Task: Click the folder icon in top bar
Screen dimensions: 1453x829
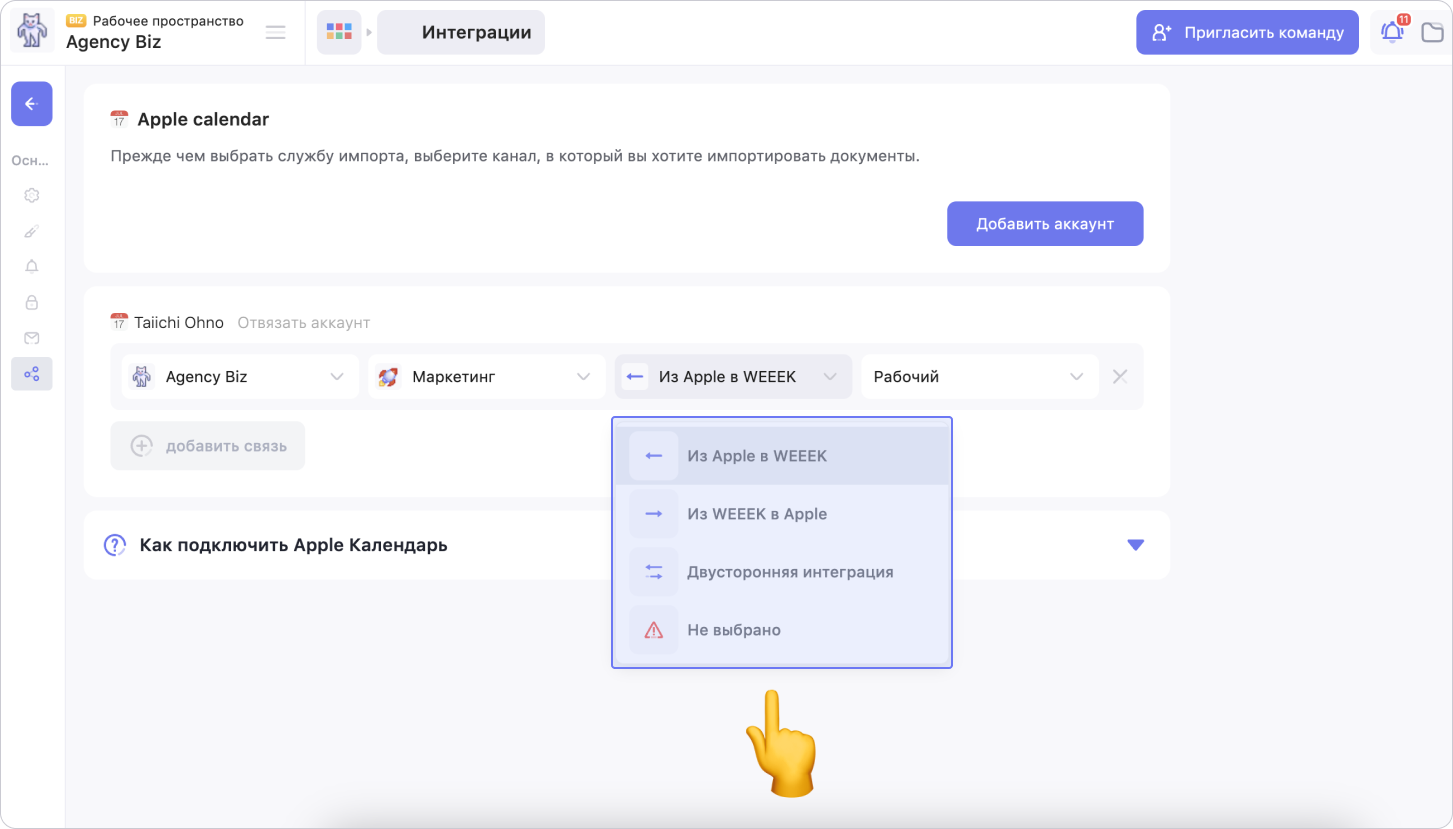Action: tap(1432, 33)
